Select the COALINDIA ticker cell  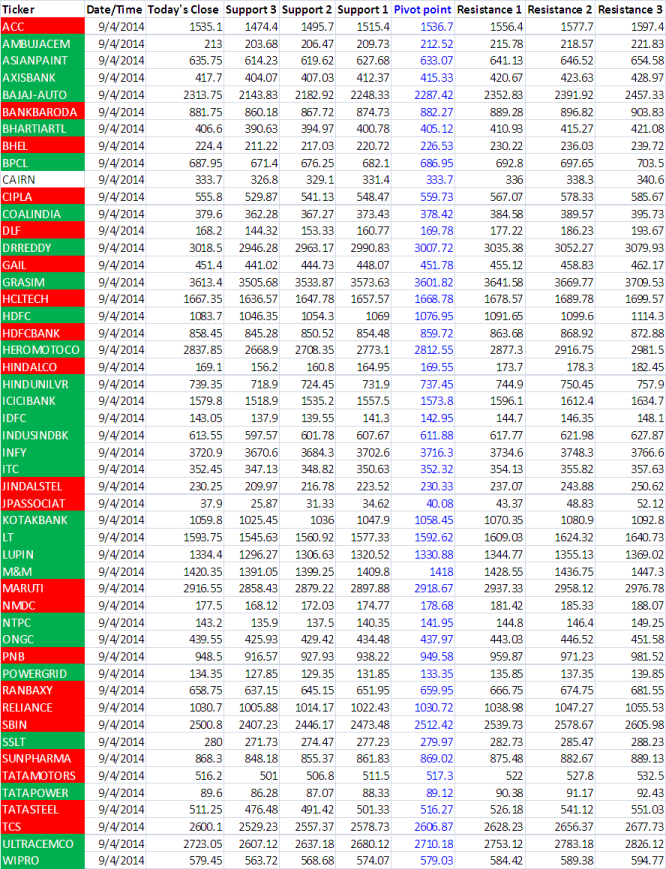[x=43, y=214]
